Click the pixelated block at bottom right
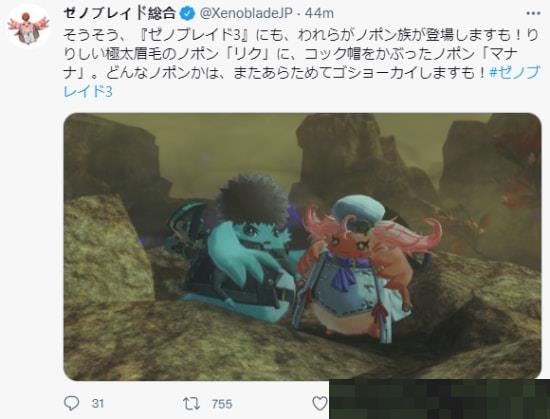 [x=440, y=399]
